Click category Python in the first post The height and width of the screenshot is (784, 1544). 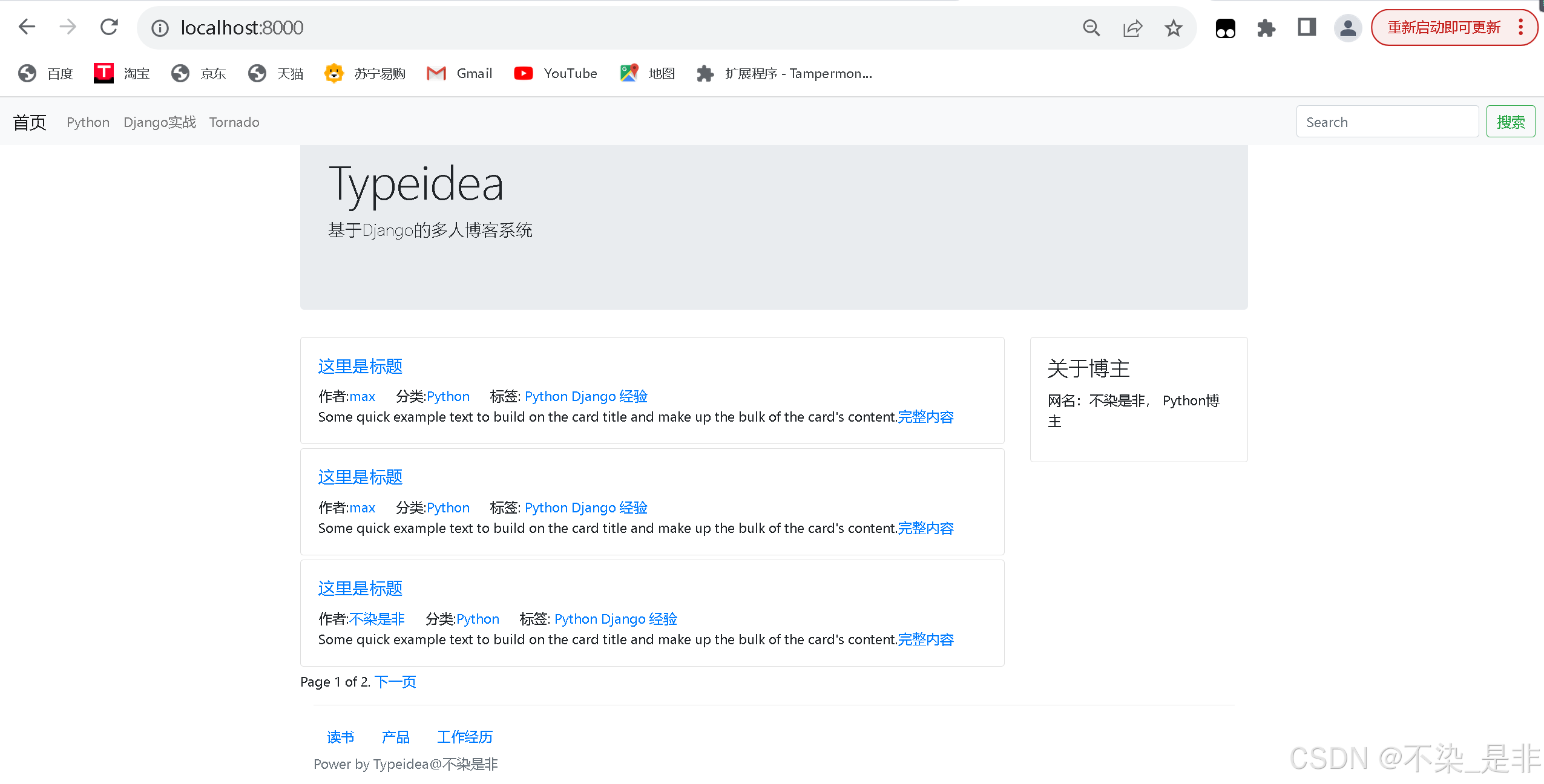(x=448, y=396)
